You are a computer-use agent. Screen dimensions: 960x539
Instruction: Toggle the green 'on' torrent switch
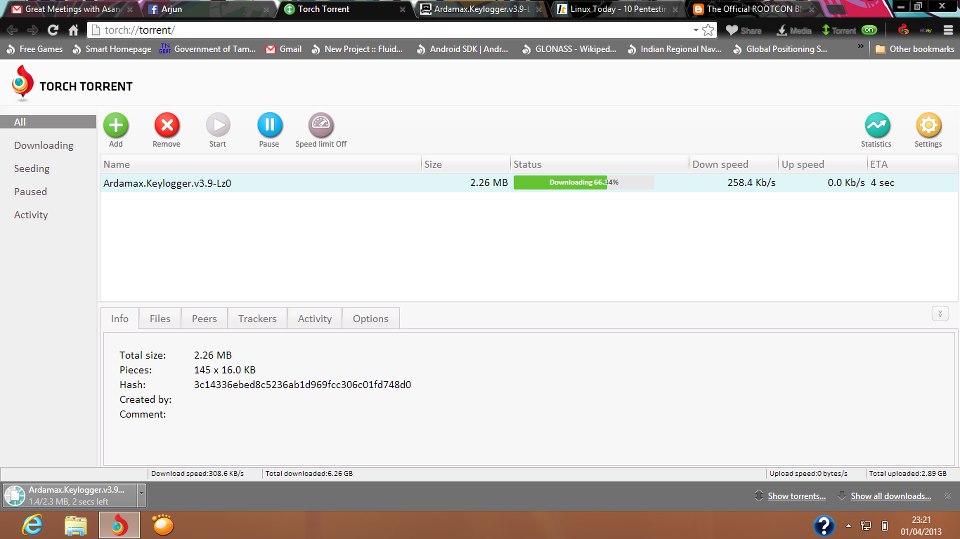(x=869, y=30)
